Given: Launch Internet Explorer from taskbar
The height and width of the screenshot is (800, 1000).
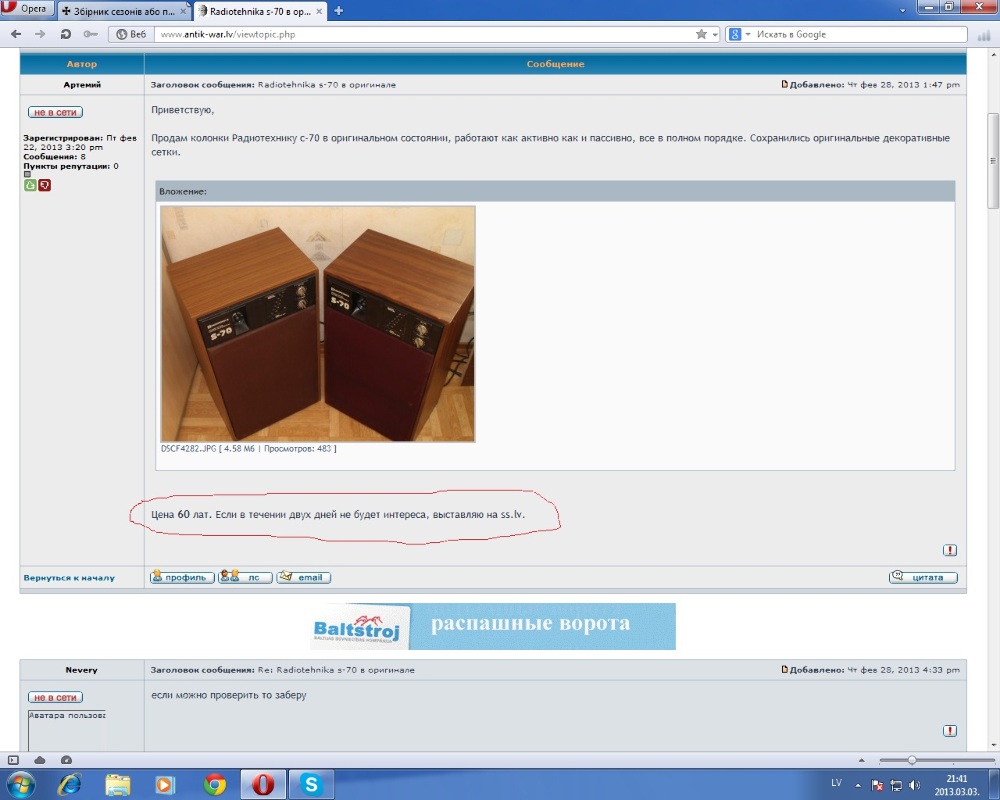Looking at the screenshot, I should (69, 784).
